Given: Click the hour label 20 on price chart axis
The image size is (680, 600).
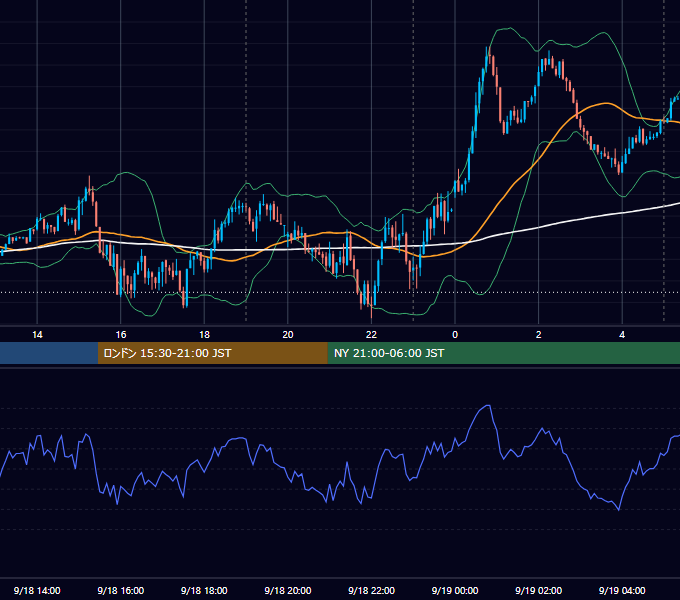Looking at the screenshot, I should [x=288, y=335].
